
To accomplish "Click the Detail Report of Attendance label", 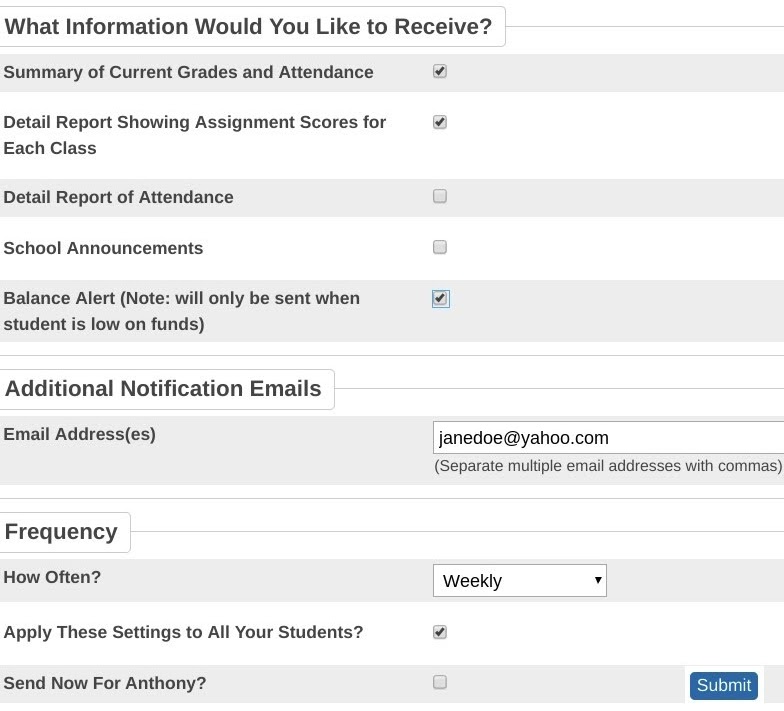I will 118,197.
